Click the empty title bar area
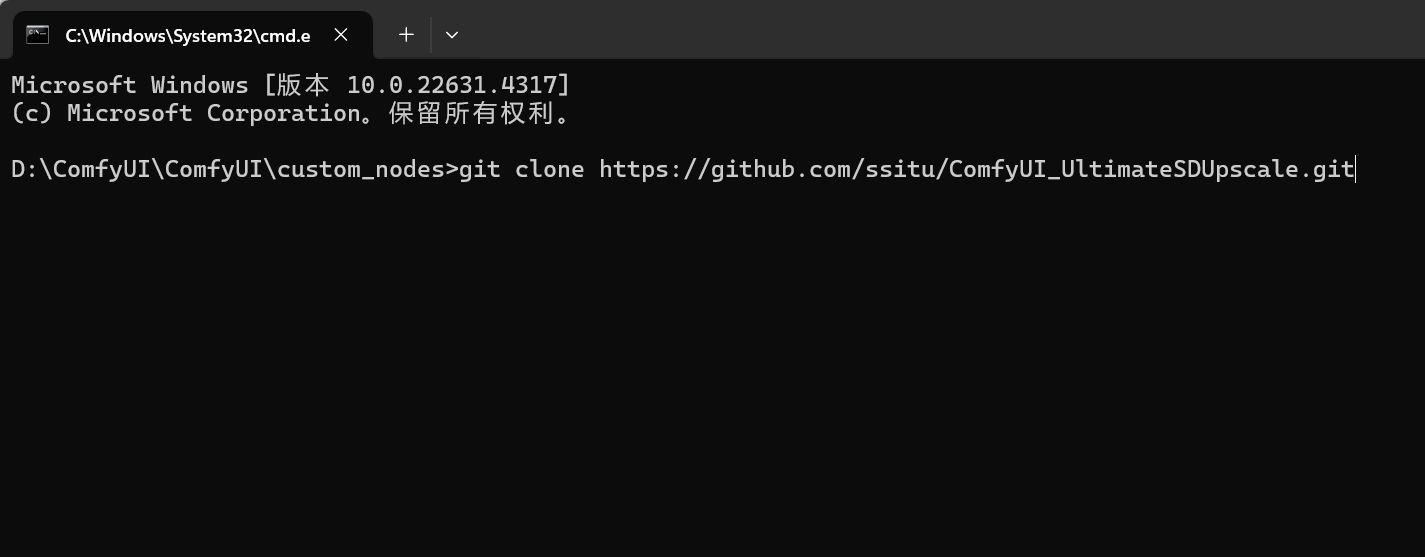The height and width of the screenshot is (557, 1425). click(x=900, y=30)
